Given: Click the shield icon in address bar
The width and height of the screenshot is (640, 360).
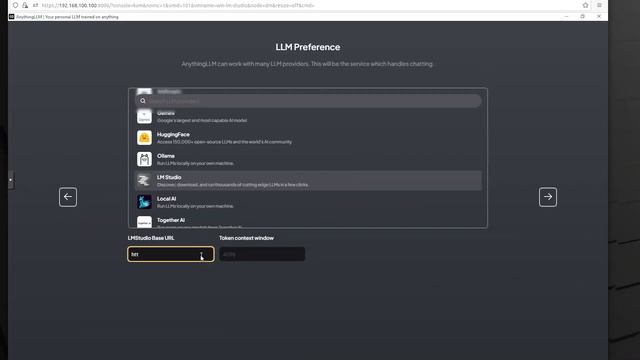Looking at the screenshot, I should 16,5.
